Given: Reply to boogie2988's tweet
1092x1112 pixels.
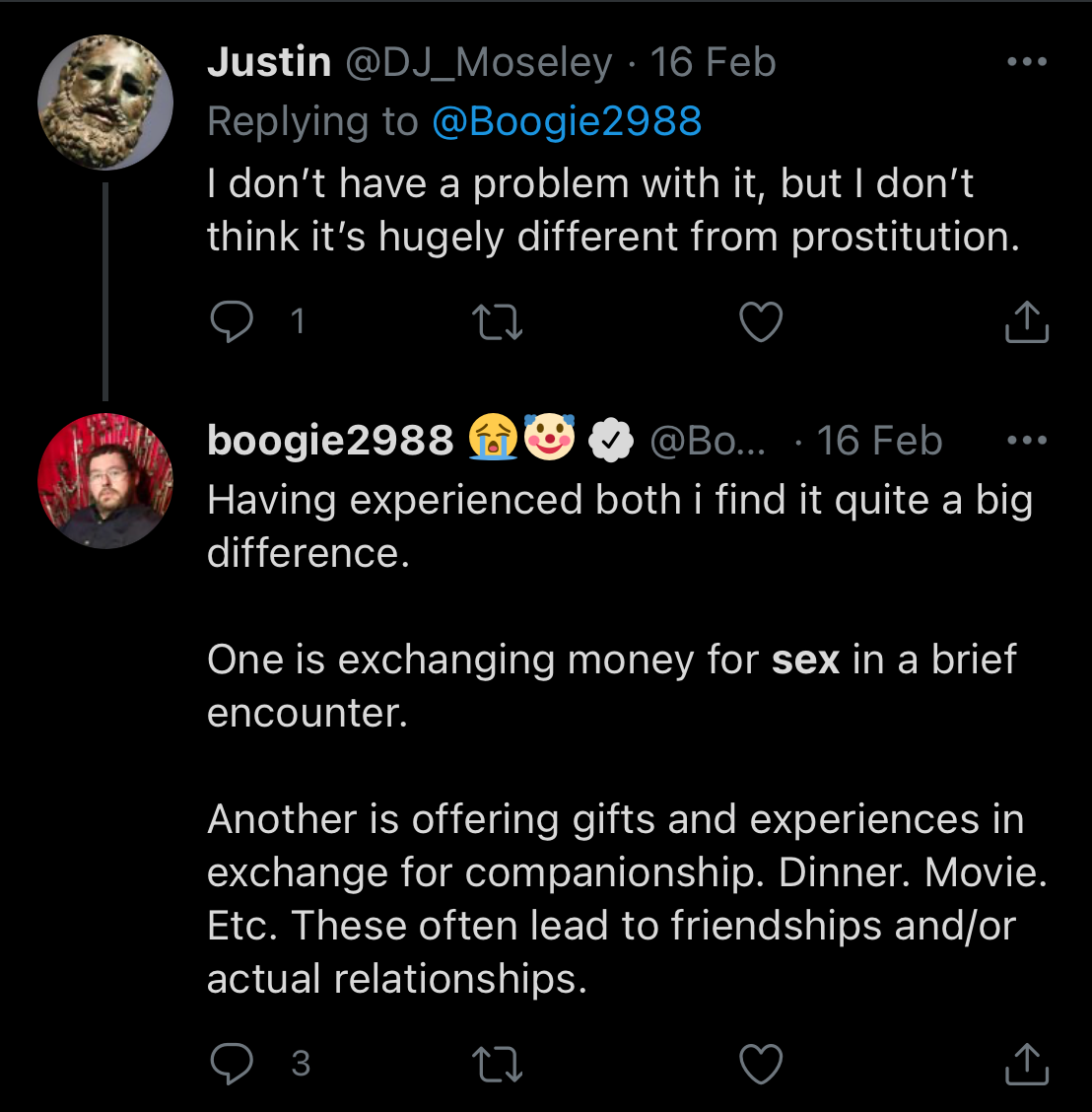Looking at the screenshot, I should 232,1064.
